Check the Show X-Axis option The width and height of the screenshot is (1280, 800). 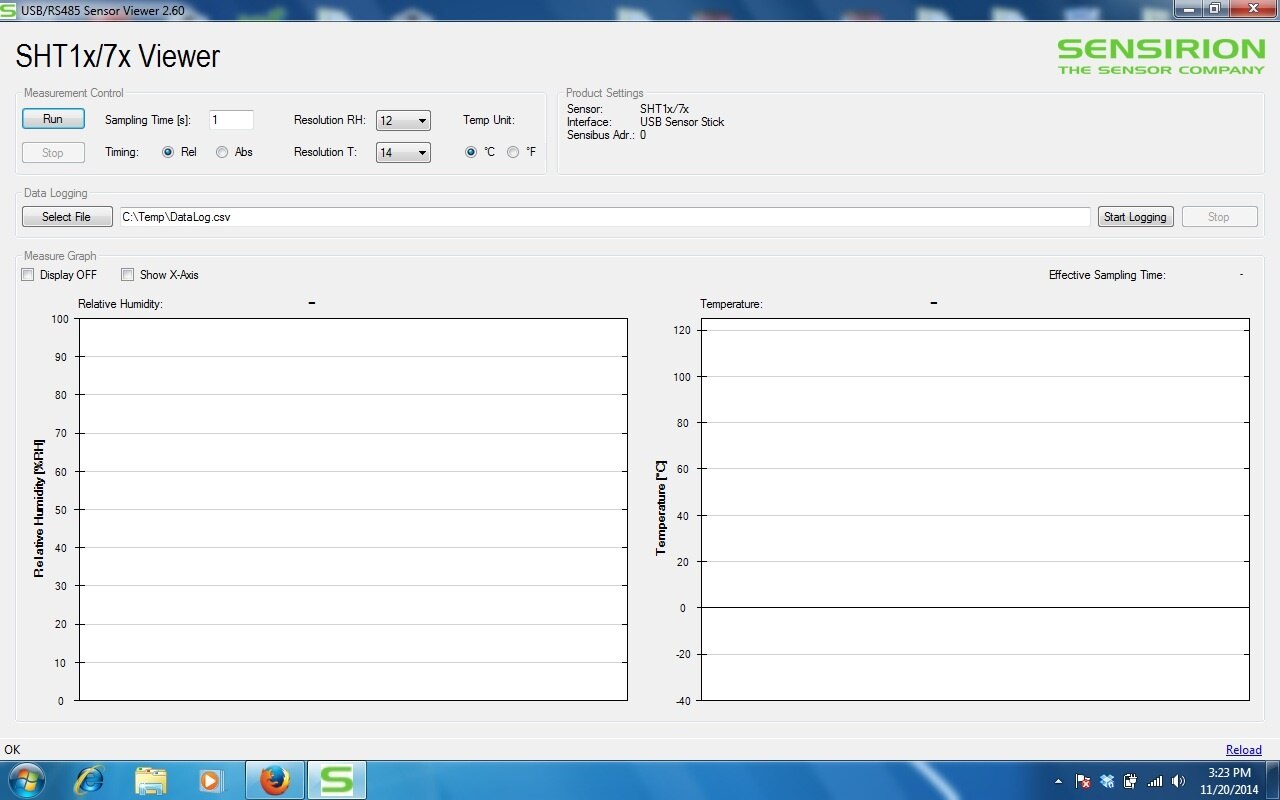coord(128,275)
